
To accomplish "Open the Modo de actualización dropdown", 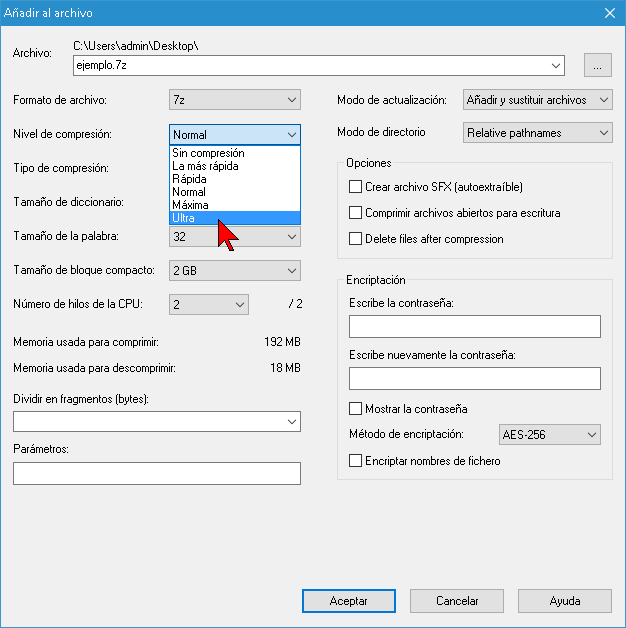I will (x=537, y=100).
